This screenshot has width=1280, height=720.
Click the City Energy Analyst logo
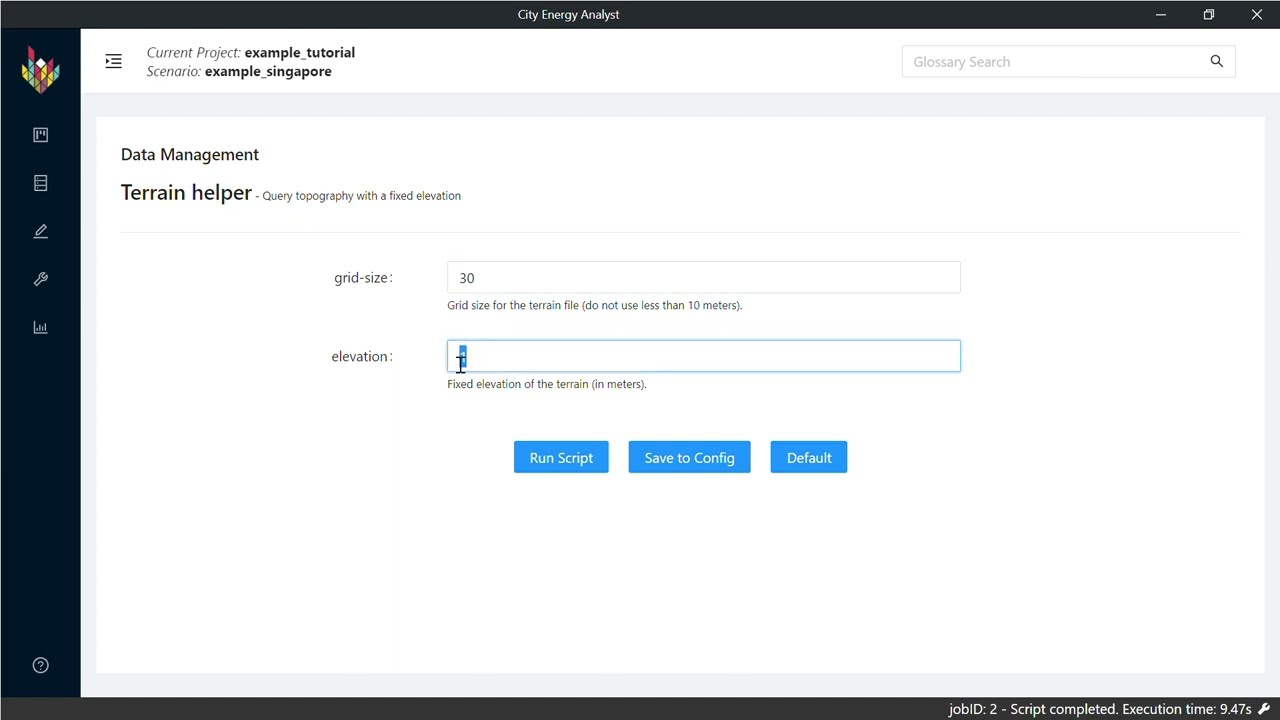[x=41, y=70]
